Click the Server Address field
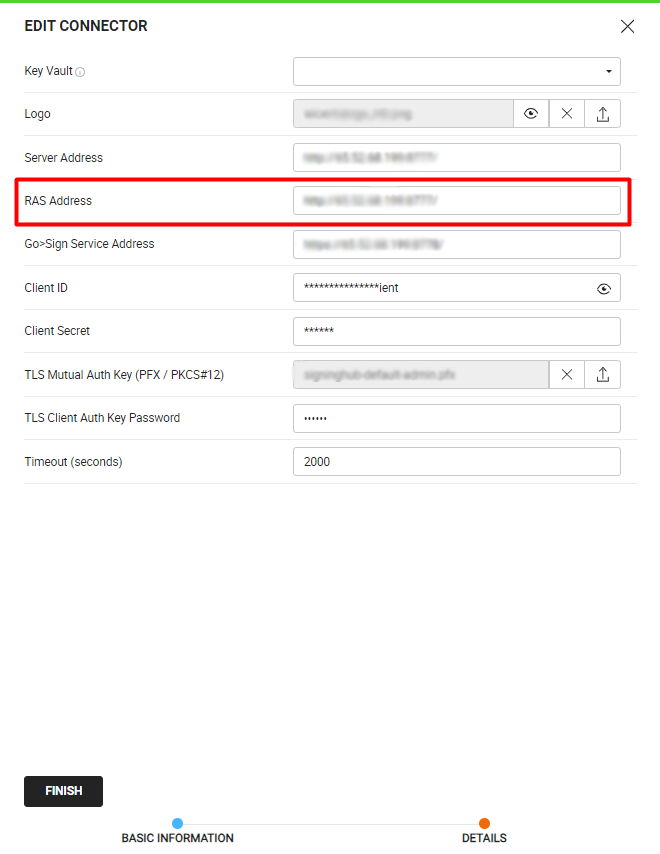 point(456,158)
